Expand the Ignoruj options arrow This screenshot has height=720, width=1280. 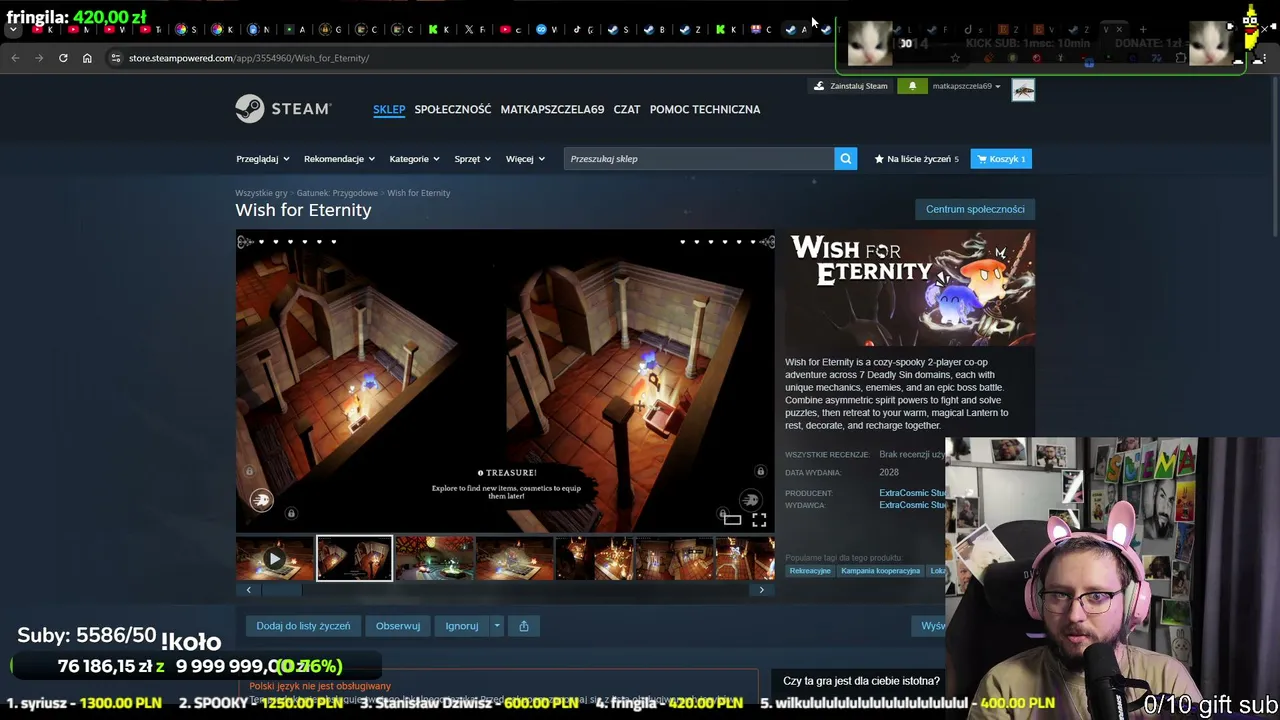[497, 626]
